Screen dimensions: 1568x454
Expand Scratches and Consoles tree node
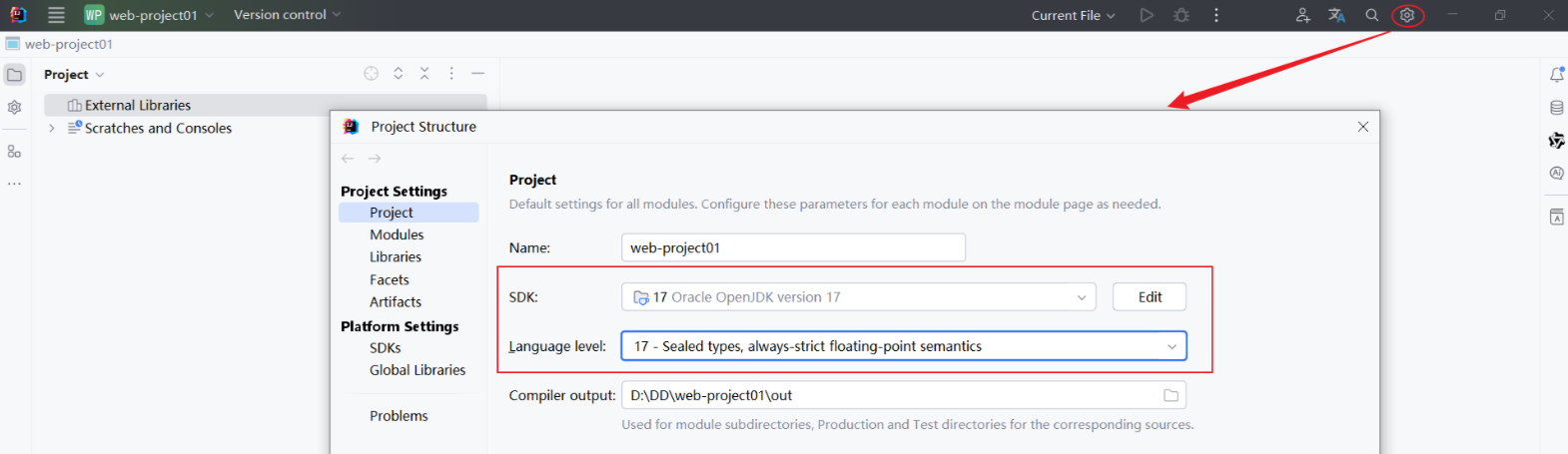click(x=52, y=129)
